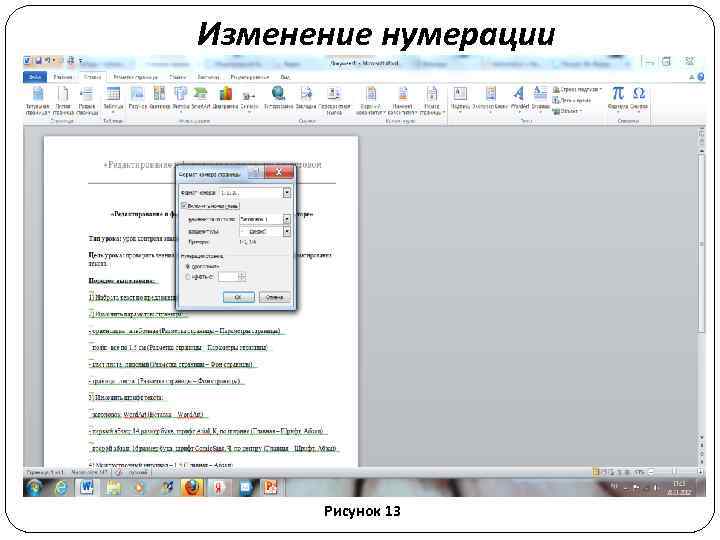
Task: Open Internet Explorer from the taskbar
Action: [x=61, y=488]
